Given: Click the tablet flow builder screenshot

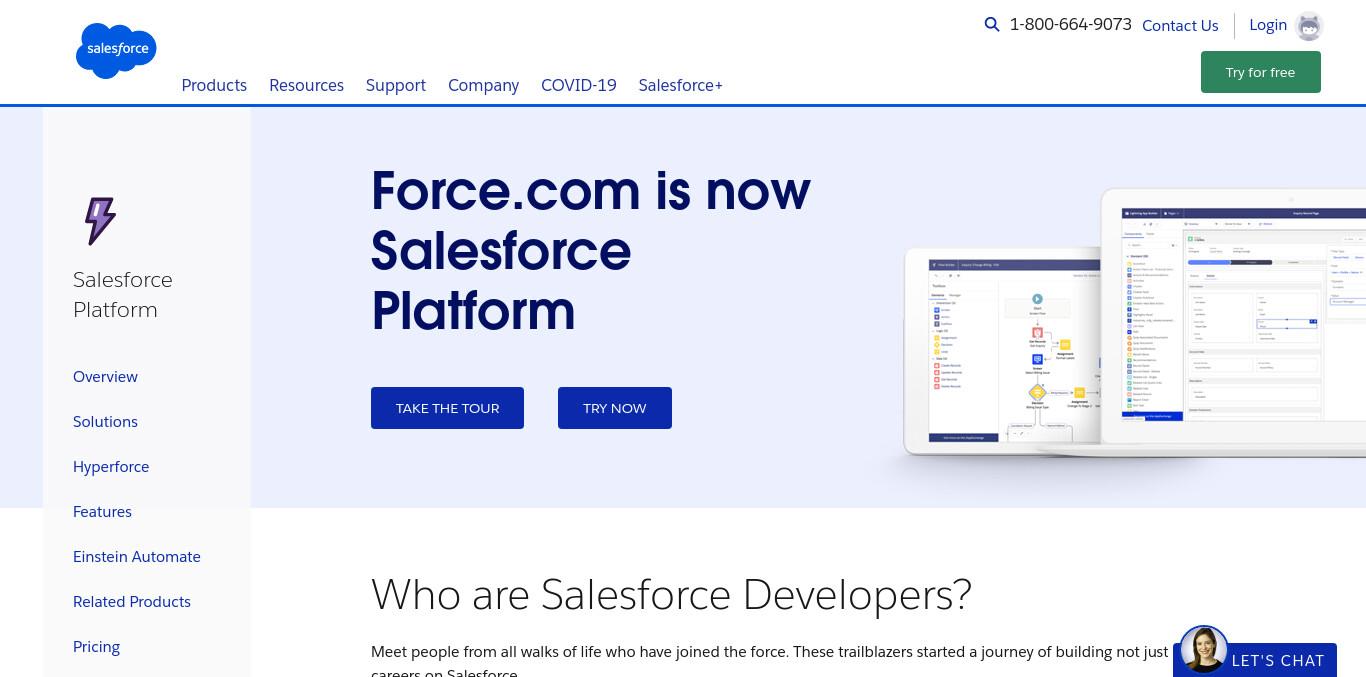Looking at the screenshot, I should (1002, 350).
